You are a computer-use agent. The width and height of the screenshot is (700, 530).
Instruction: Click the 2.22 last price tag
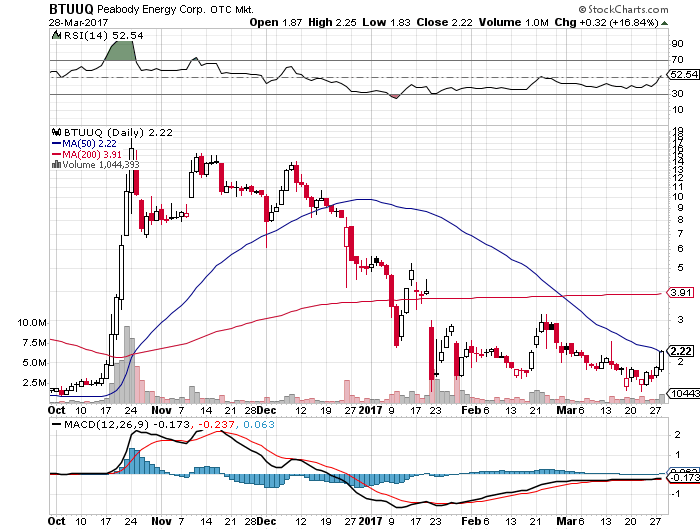click(681, 351)
